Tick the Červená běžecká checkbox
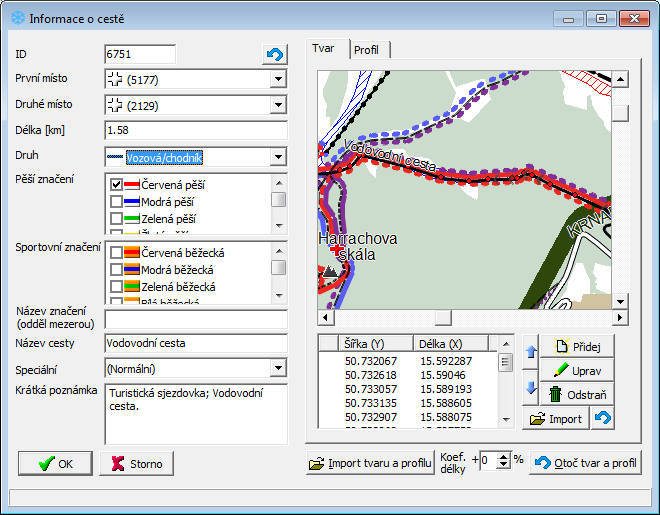This screenshot has width=660, height=515. pos(117,253)
